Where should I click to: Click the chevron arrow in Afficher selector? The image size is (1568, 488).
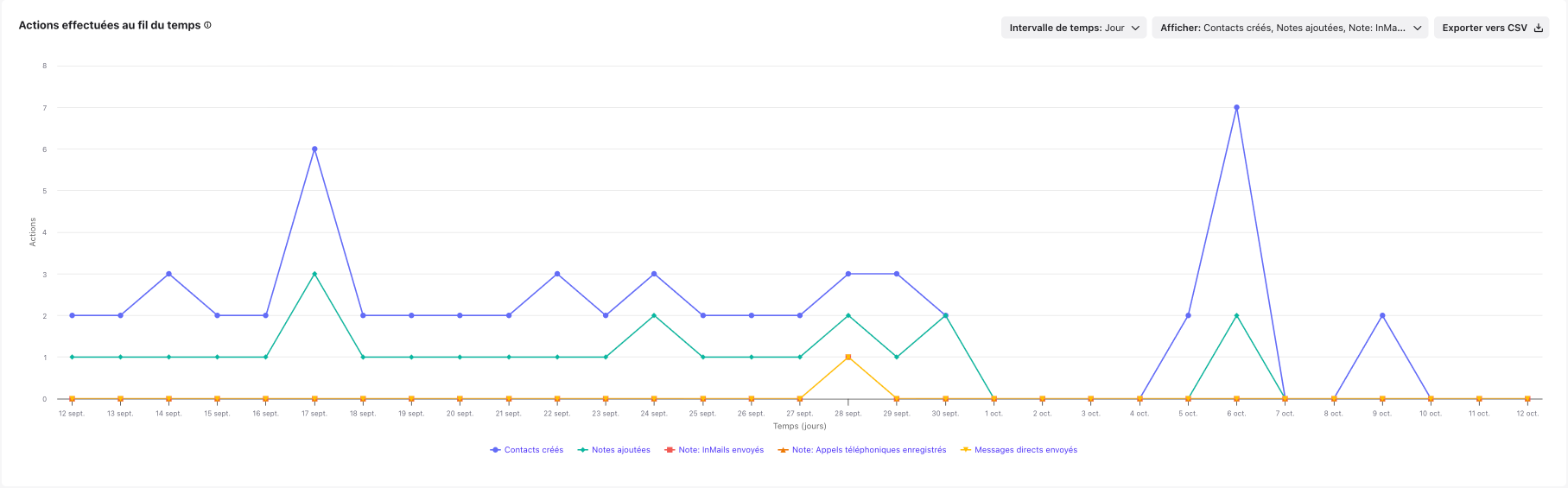tap(1417, 28)
